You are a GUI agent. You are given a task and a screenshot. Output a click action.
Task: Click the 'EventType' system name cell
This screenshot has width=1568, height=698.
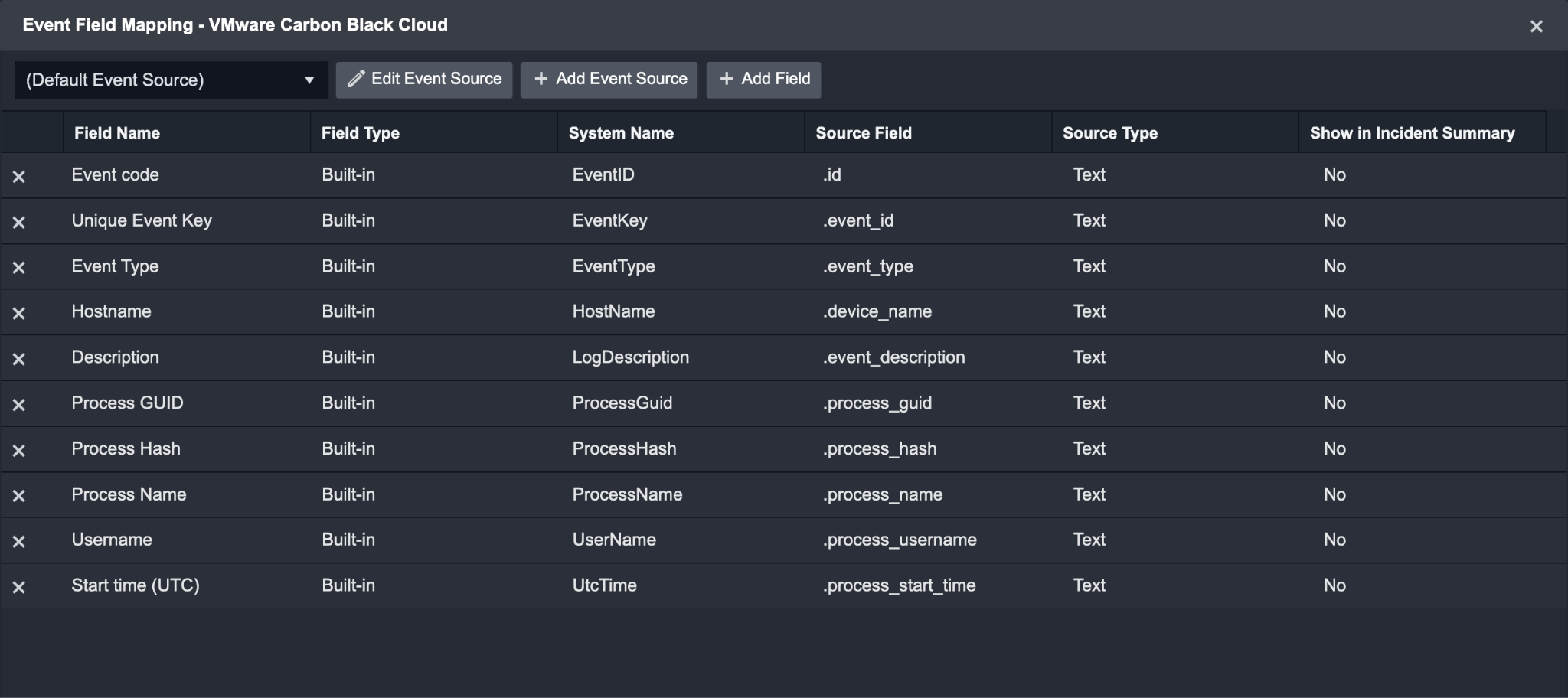coord(613,266)
